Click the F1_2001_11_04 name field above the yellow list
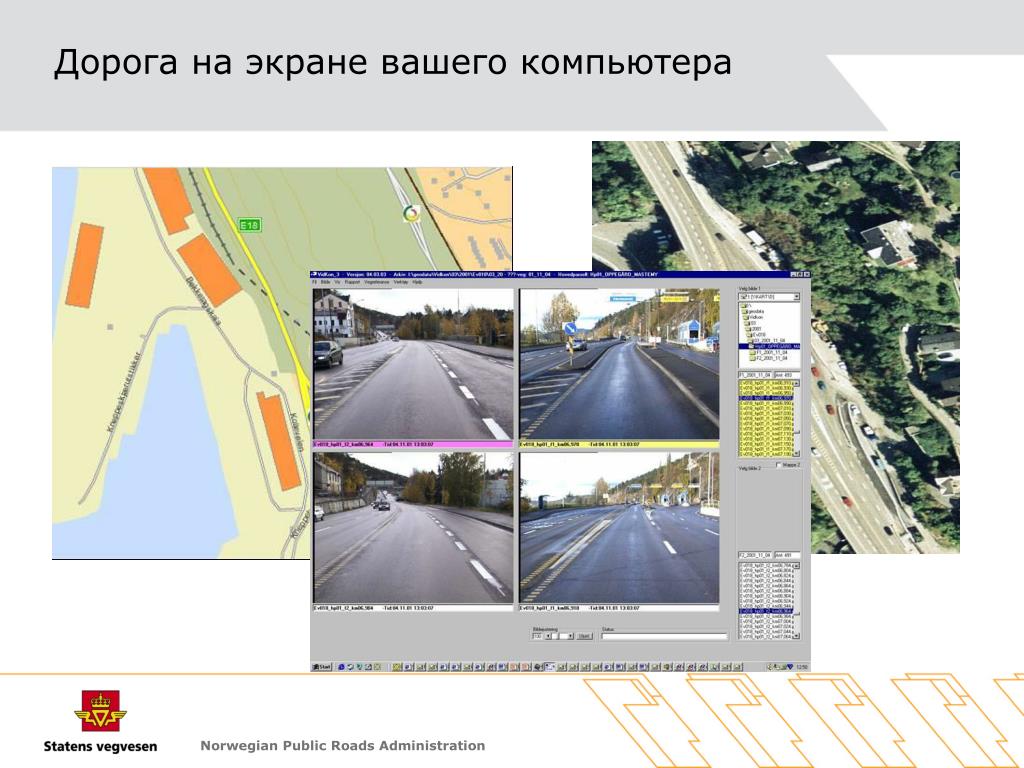Viewport: 1024px width, 768px height. coord(755,375)
